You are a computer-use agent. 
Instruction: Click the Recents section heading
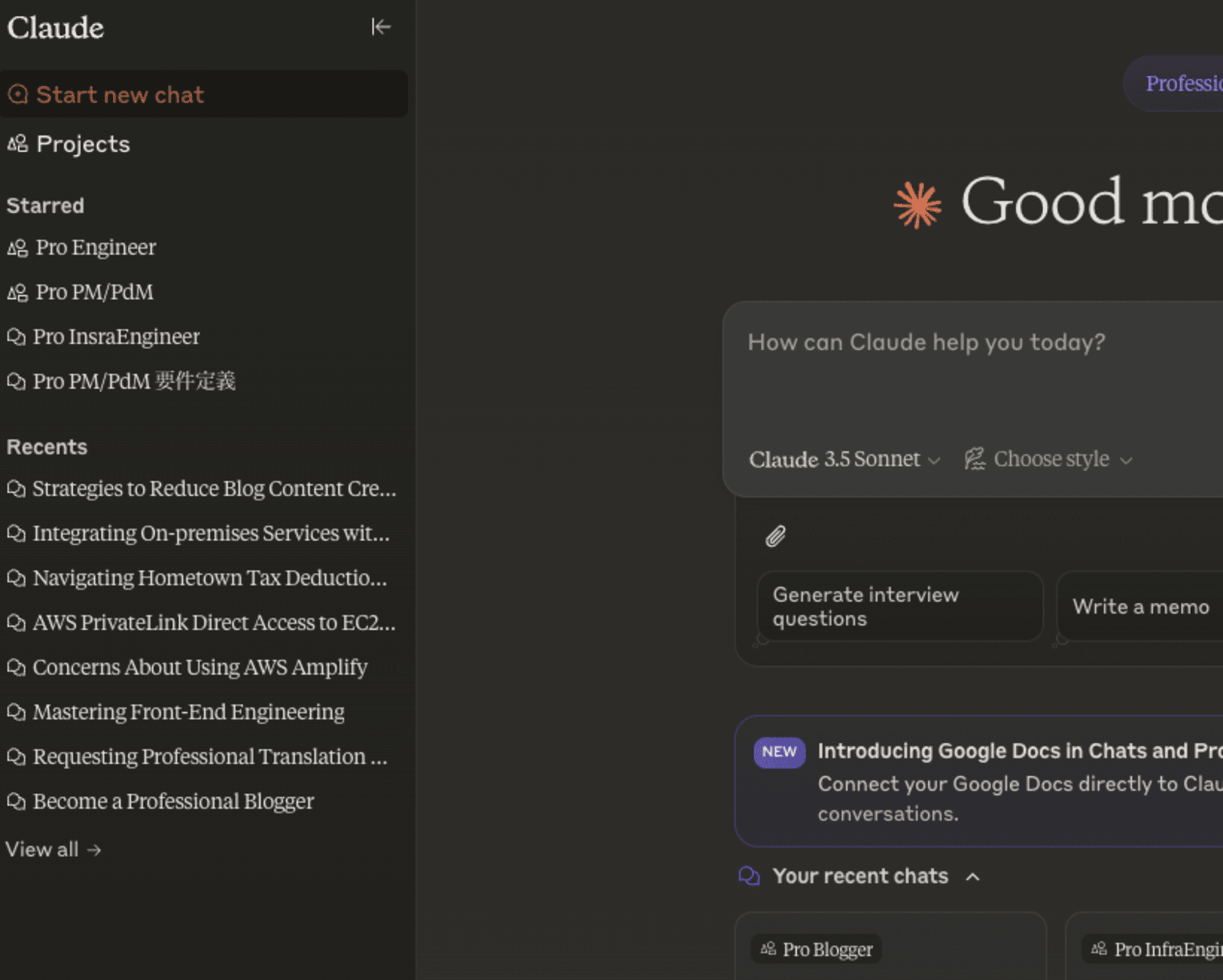(47, 447)
